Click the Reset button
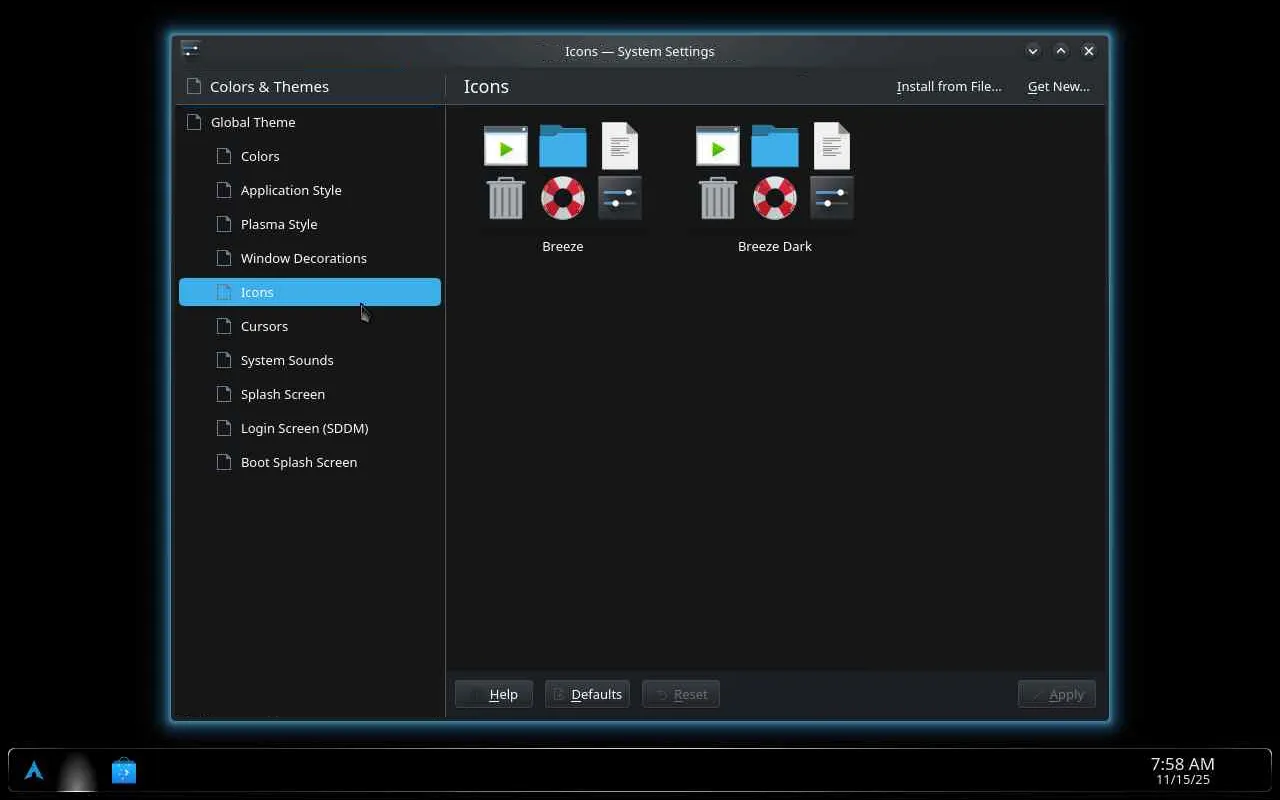This screenshot has width=1280, height=800. (x=681, y=694)
